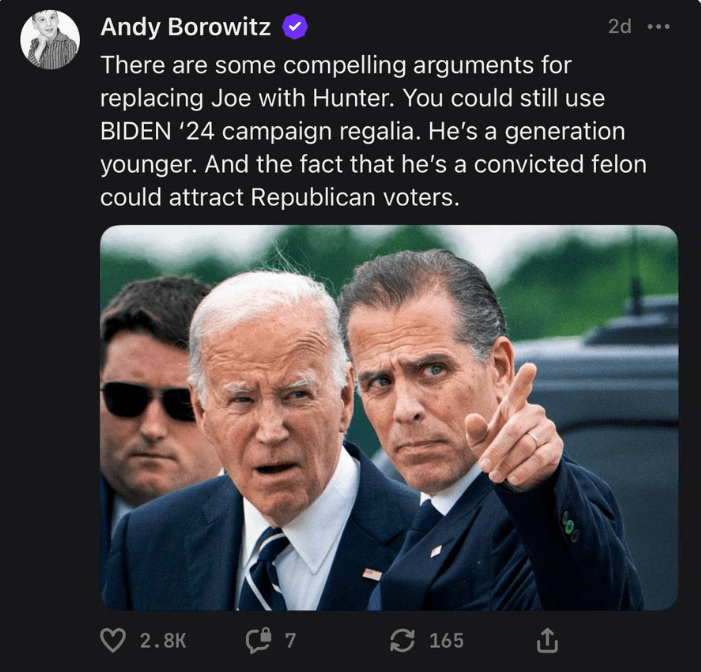Open replies with the comment bubble icon

pyautogui.click(x=258, y=641)
